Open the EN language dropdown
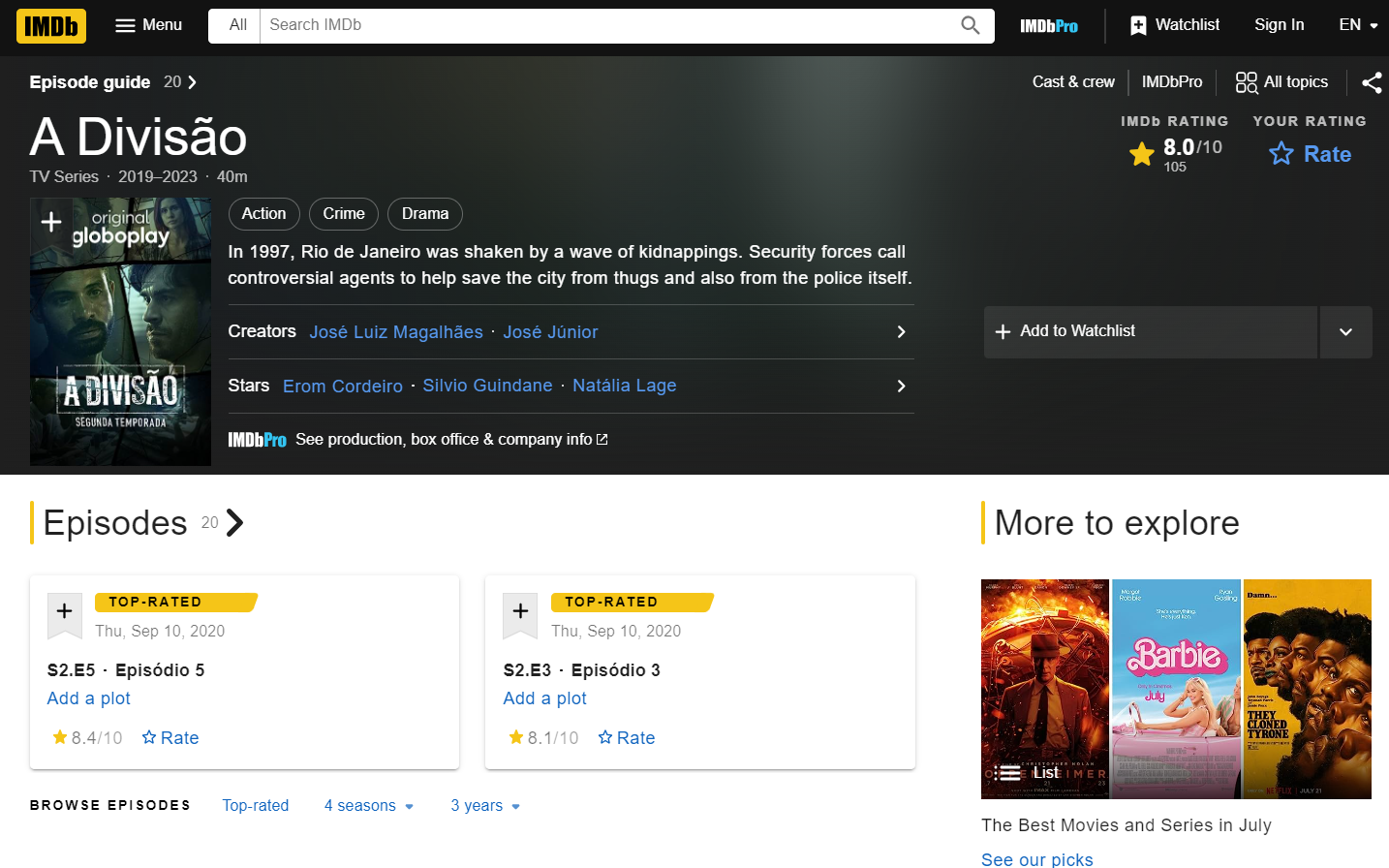This screenshot has height=868, width=1389. [x=1358, y=25]
